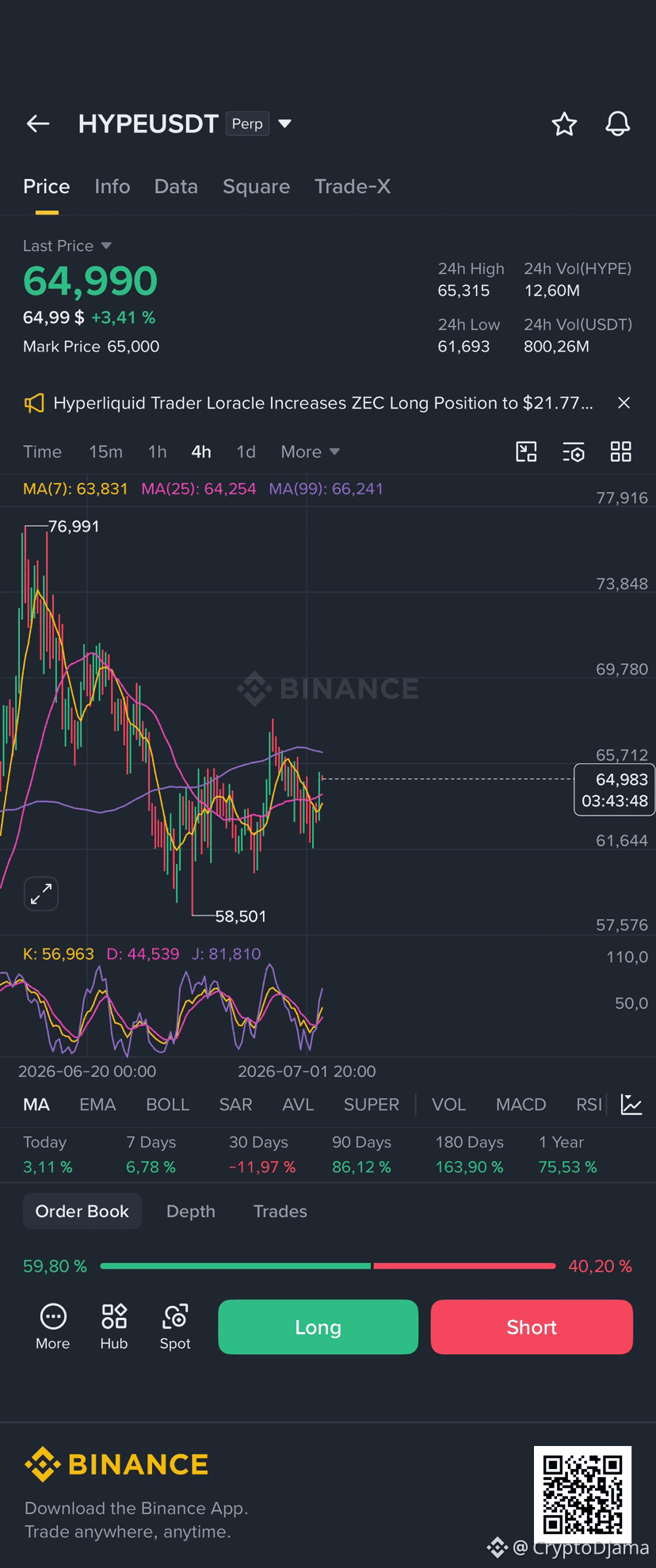Screen dimensions: 656x1568
Task: Tap the MA(7): 63,831 label
Action: pyautogui.click(x=75, y=489)
